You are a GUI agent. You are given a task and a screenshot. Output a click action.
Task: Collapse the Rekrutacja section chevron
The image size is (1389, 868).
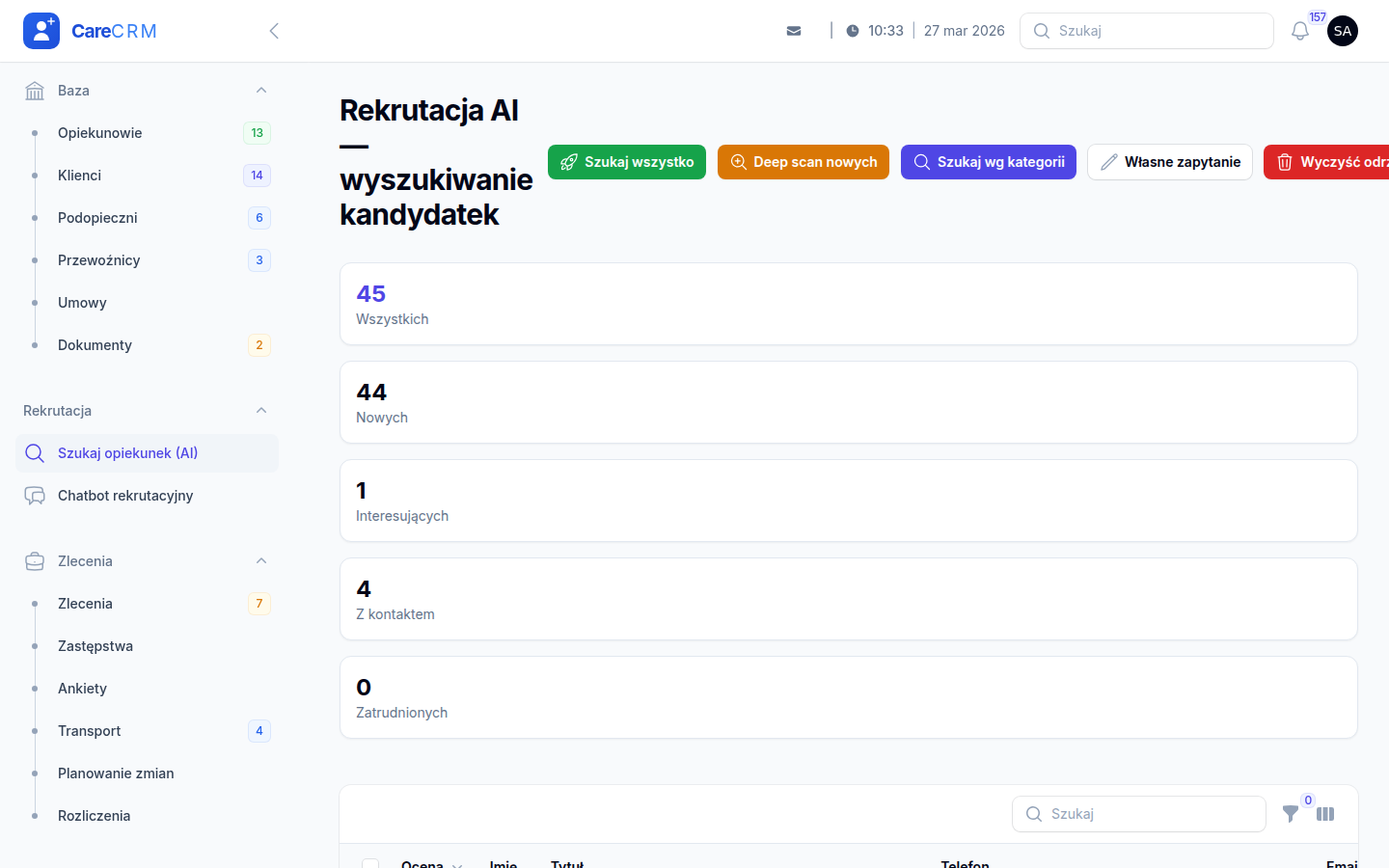pyautogui.click(x=261, y=410)
